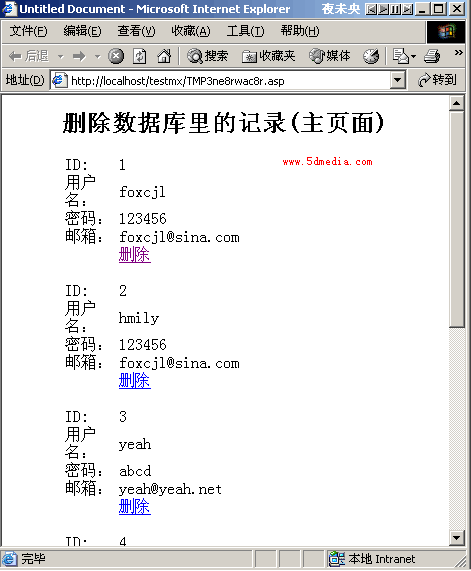Screen dimensions: 471x571
Task: Open the Media (媒体) toolbar button
Action: (330, 56)
